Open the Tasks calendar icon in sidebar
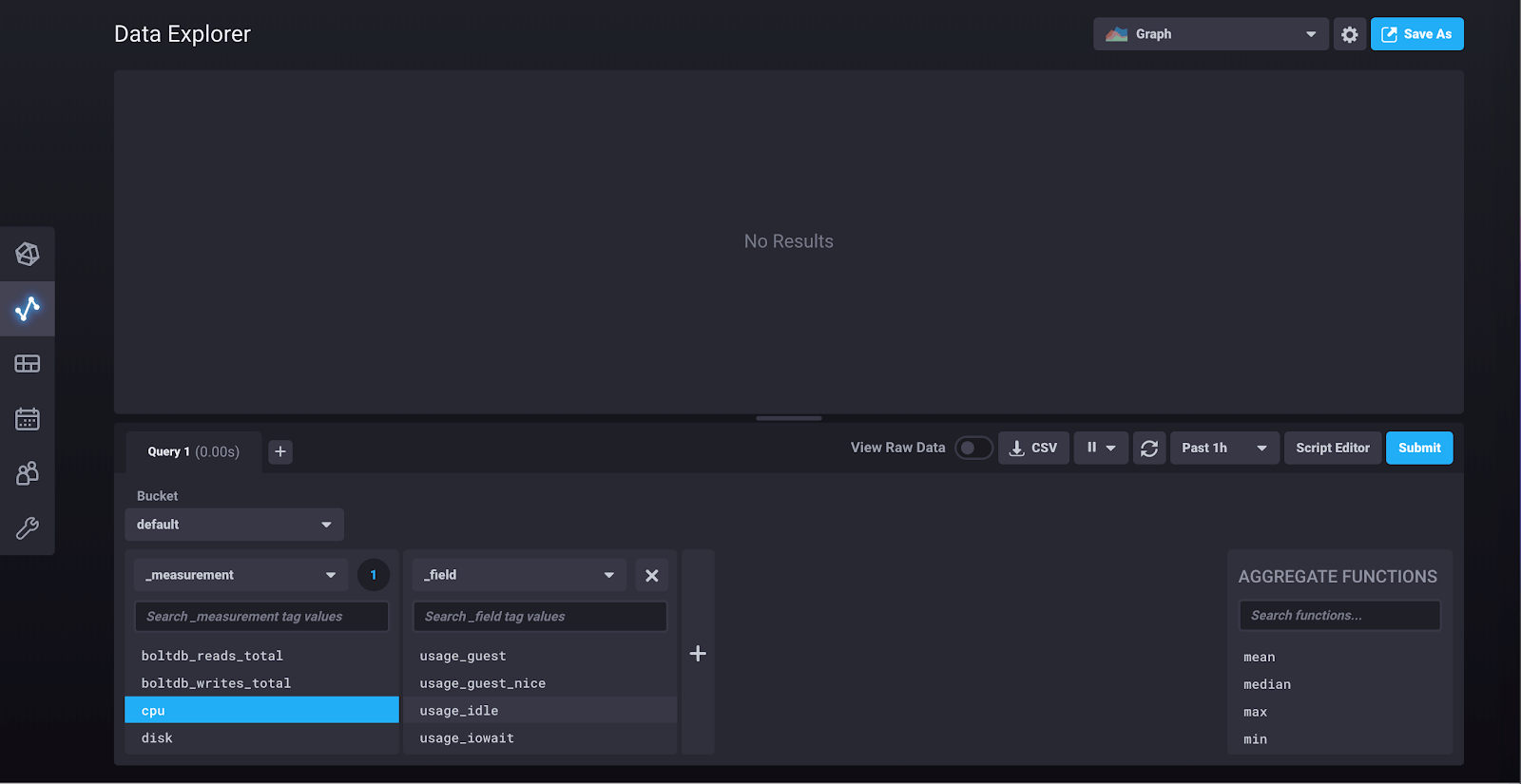 click(28, 418)
